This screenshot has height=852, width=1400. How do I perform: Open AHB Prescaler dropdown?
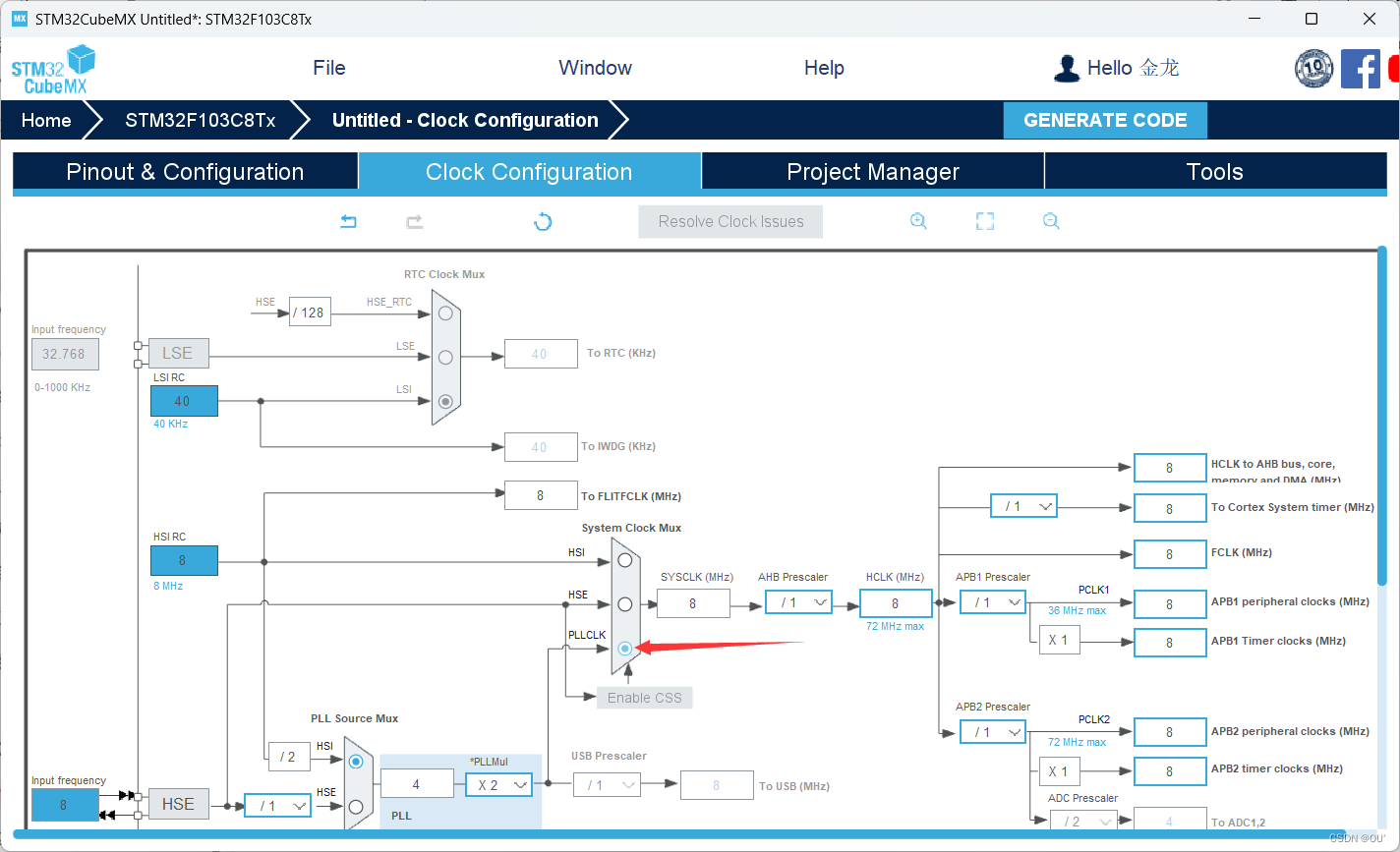click(x=798, y=602)
